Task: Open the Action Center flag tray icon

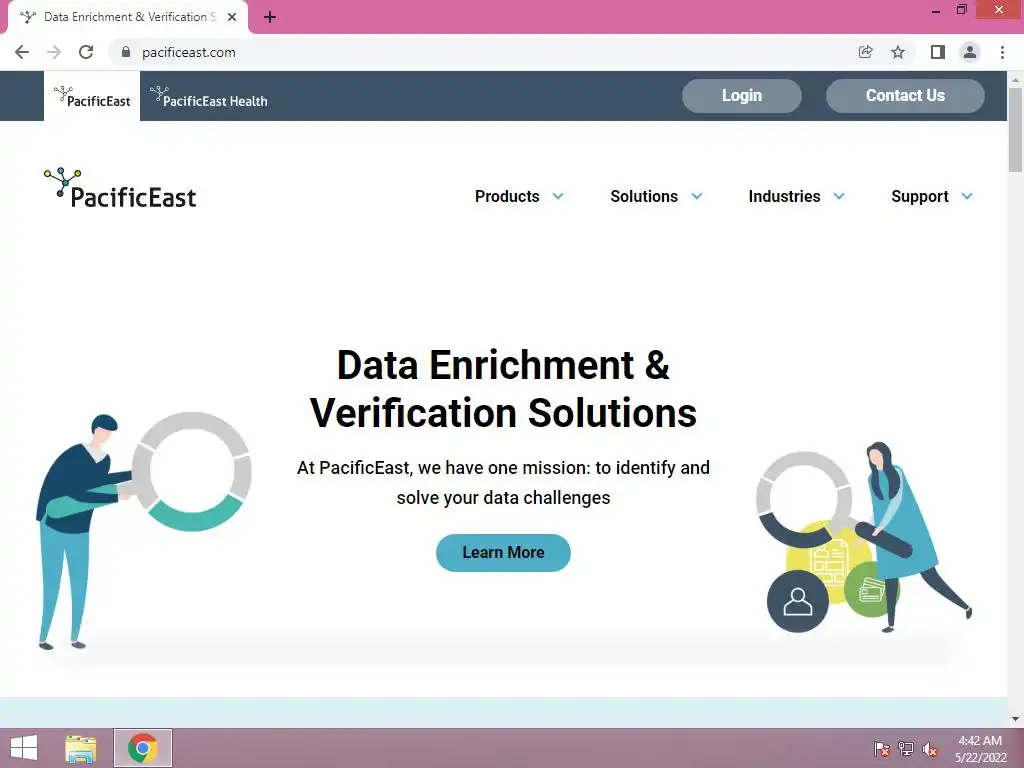Action: [x=881, y=749]
